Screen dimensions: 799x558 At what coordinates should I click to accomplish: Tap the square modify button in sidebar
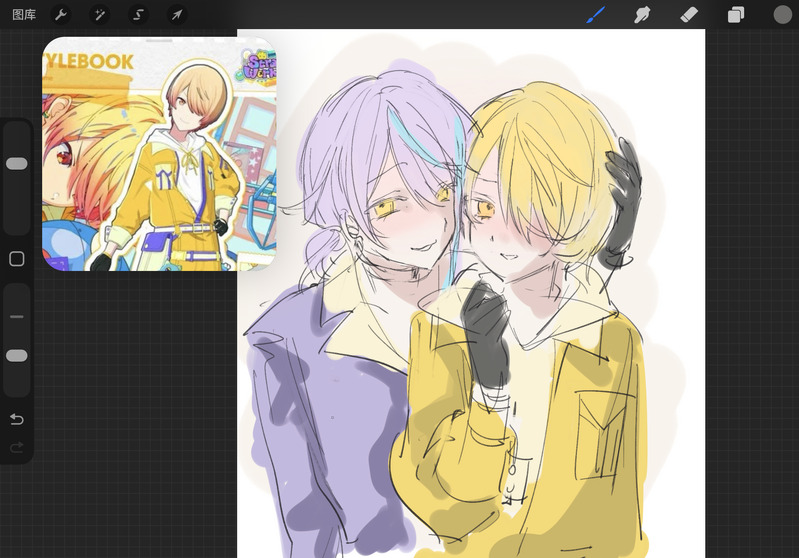(x=17, y=259)
